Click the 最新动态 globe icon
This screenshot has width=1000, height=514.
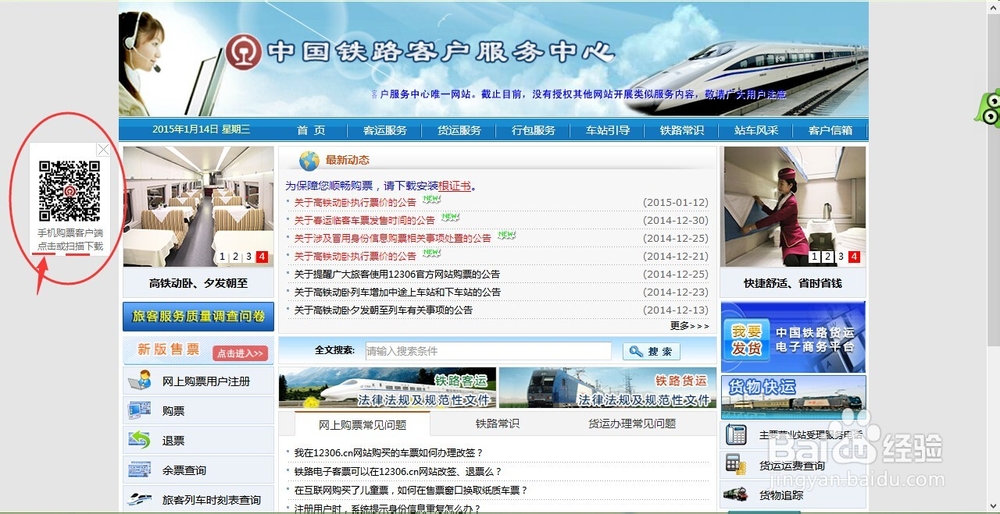(309, 161)
